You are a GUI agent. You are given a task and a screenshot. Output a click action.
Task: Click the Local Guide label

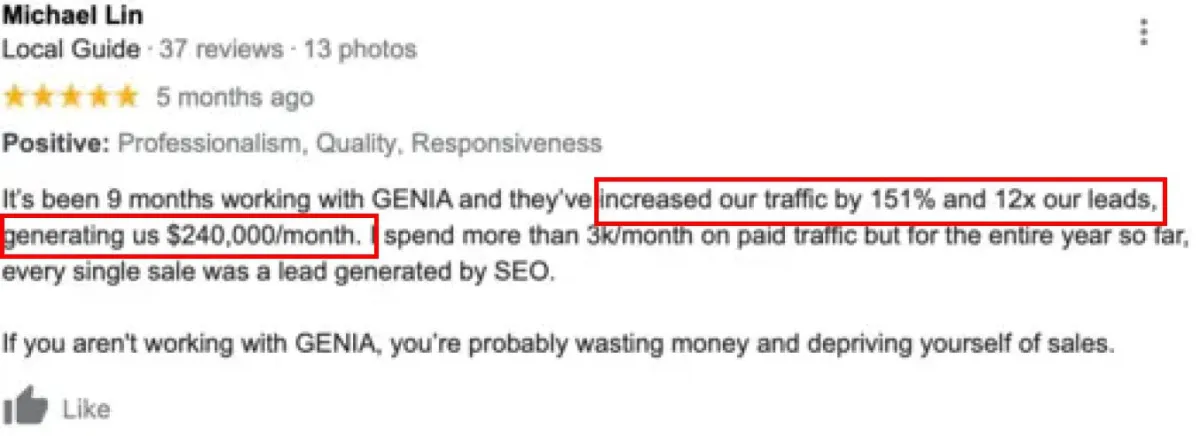pos(72,48)
